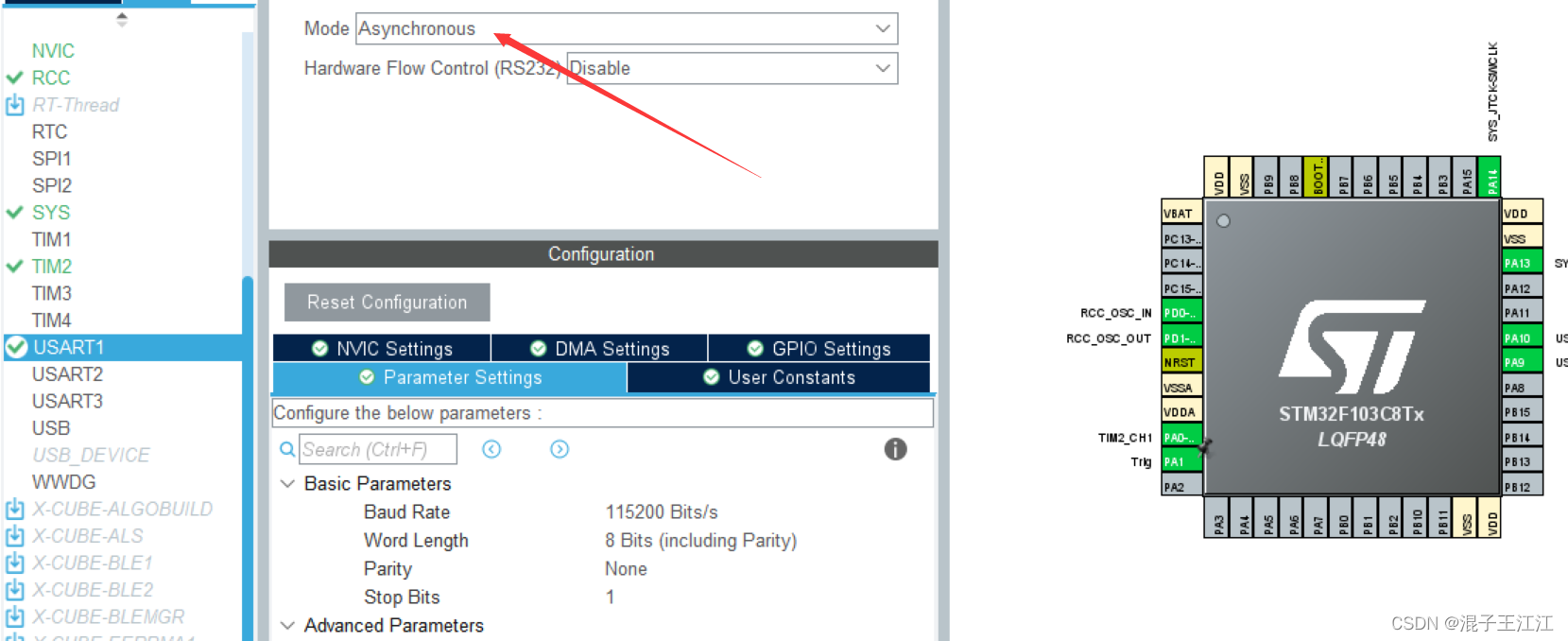Select the Parameter Settings tab
Screen dimensions: 1568x641
click(x=450, y=377)
